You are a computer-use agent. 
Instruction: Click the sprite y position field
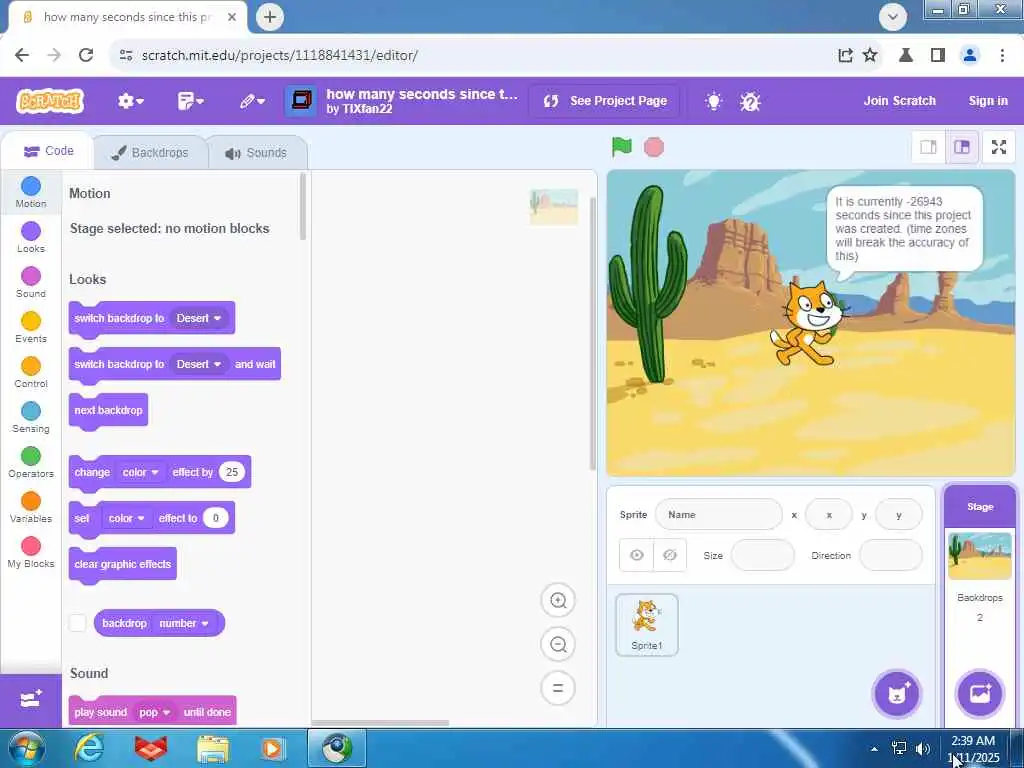point(899,515)
